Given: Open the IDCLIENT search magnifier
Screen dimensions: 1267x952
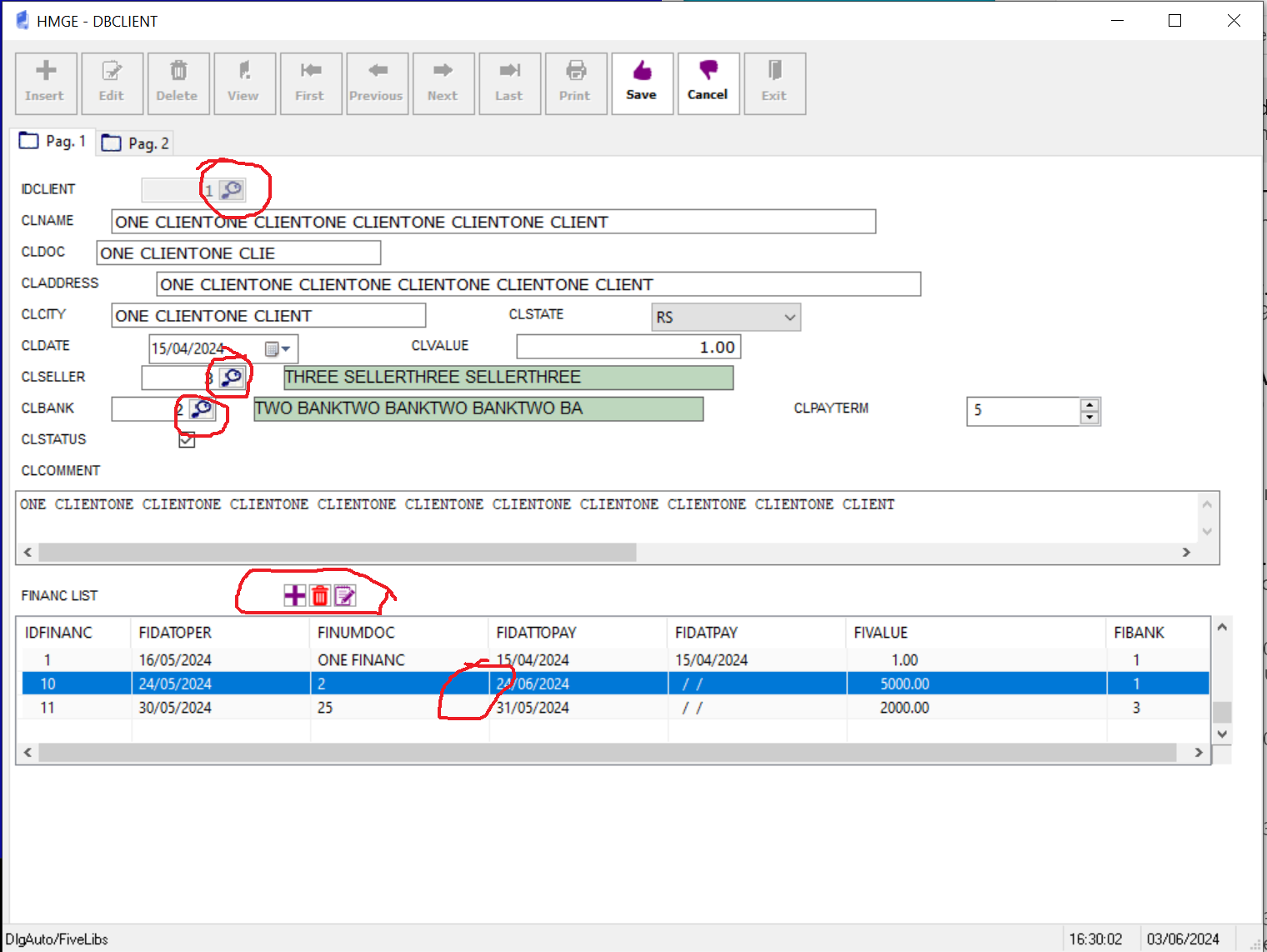Looking at the screenshot, I should point(232,190).
